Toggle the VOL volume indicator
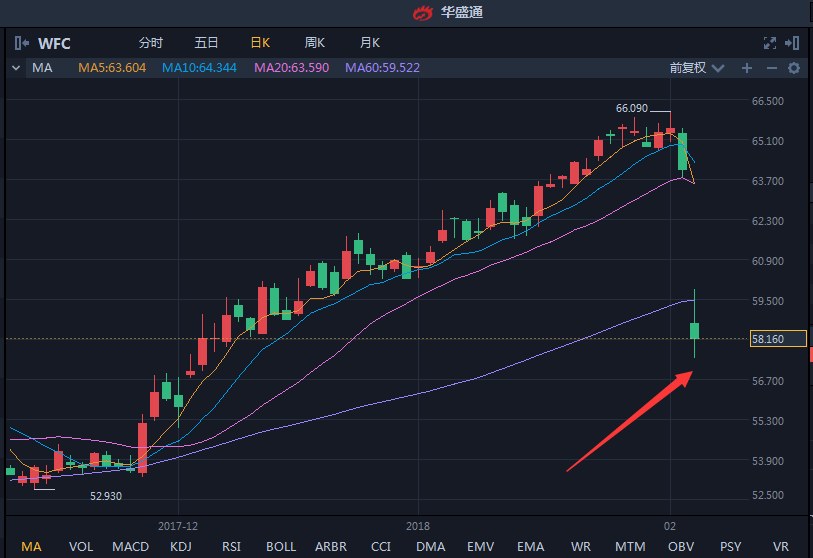 (x=81, y=546)
